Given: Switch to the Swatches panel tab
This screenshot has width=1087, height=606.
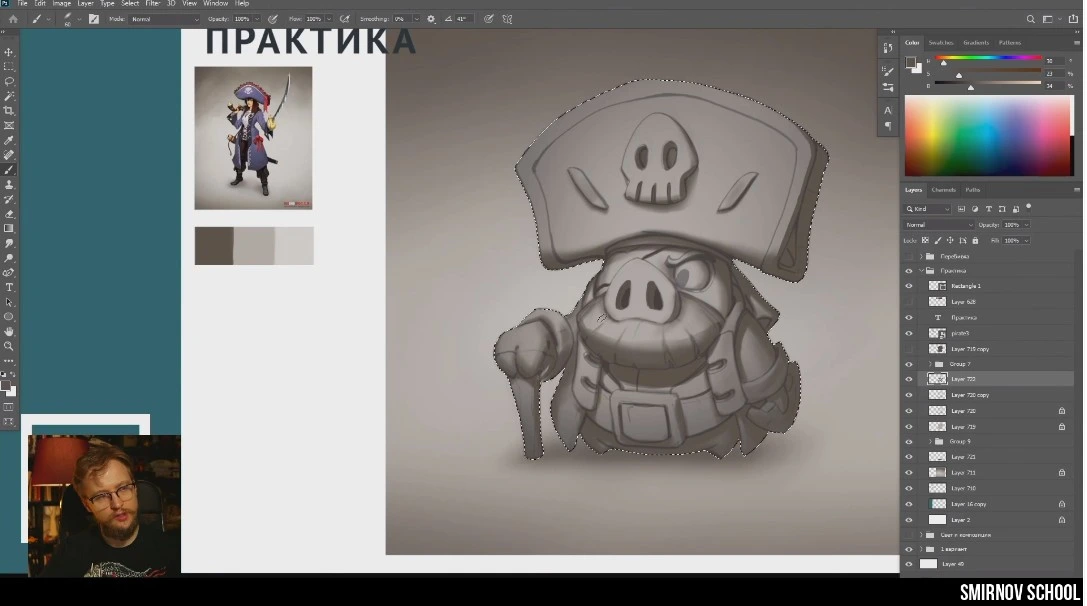Looking at the screenshot, I should click(940, 43).
